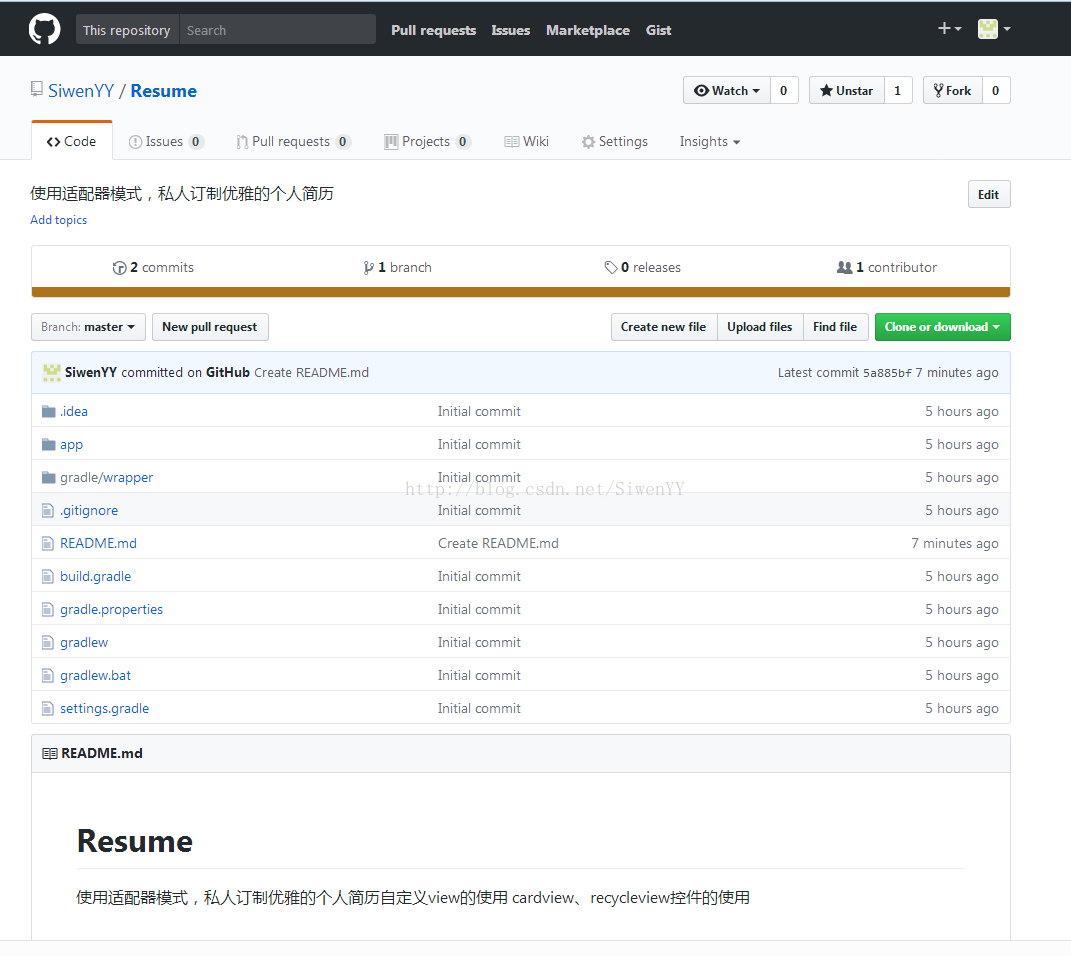Switch to the Projects tab
1071x956 pixels.
[428, 141]
